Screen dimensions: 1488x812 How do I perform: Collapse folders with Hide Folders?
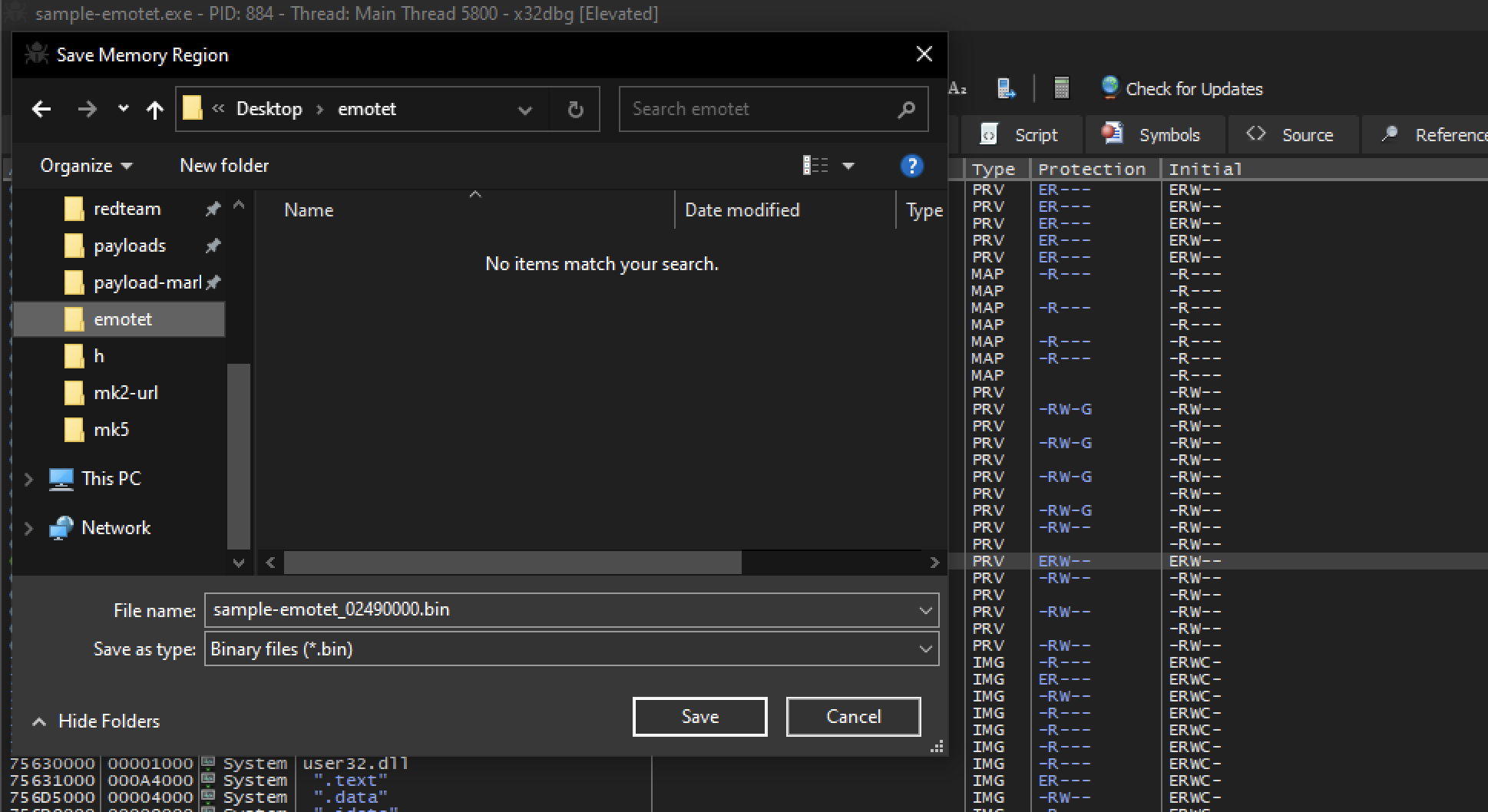point(96,721)
